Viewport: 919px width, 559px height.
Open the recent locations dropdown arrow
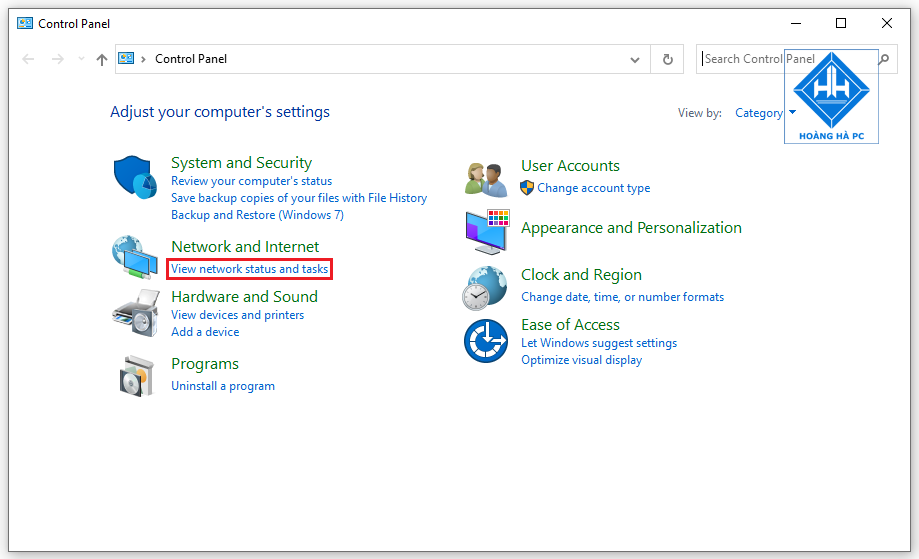tap(81, 59)
